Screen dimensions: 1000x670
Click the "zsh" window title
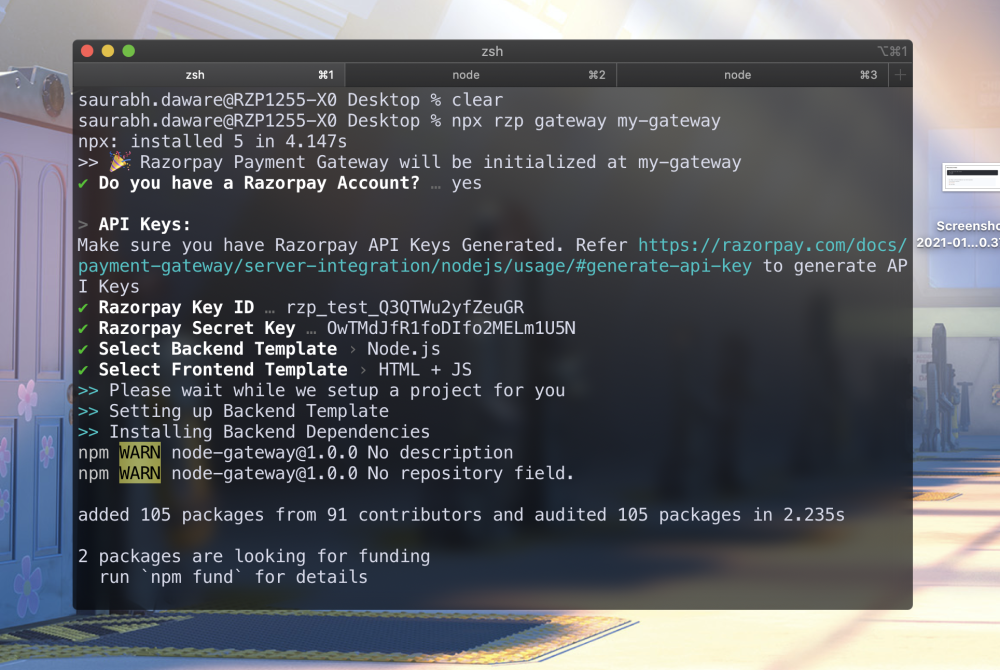pyautogui.click(x=491, y=50)
